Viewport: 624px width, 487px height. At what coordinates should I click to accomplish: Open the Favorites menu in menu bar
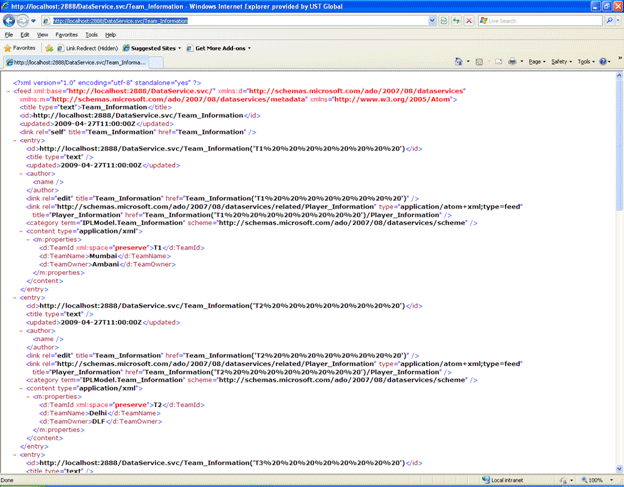point(66,35)
